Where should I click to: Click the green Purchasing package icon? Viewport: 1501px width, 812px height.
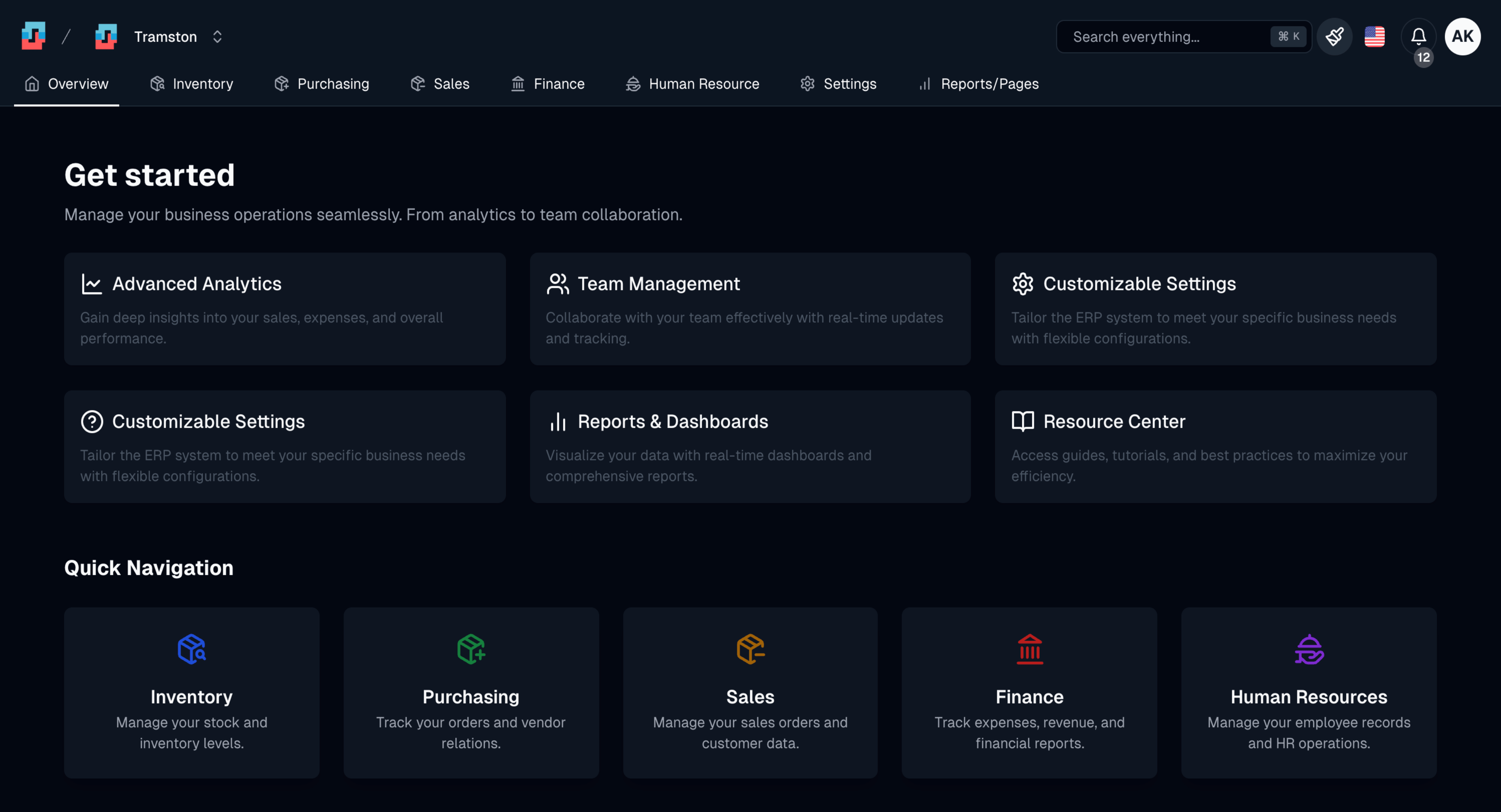[x=471, y=649]
